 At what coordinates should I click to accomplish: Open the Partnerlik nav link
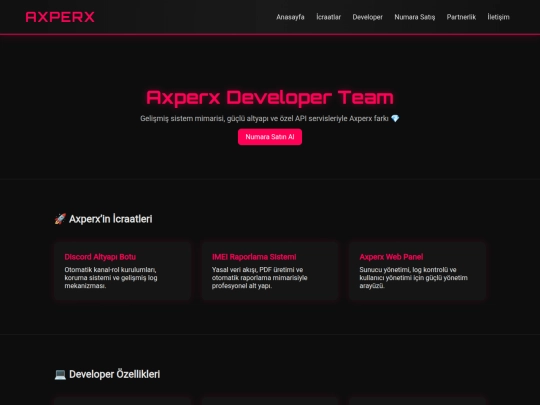pyautogui.click(x=461, y=17)
